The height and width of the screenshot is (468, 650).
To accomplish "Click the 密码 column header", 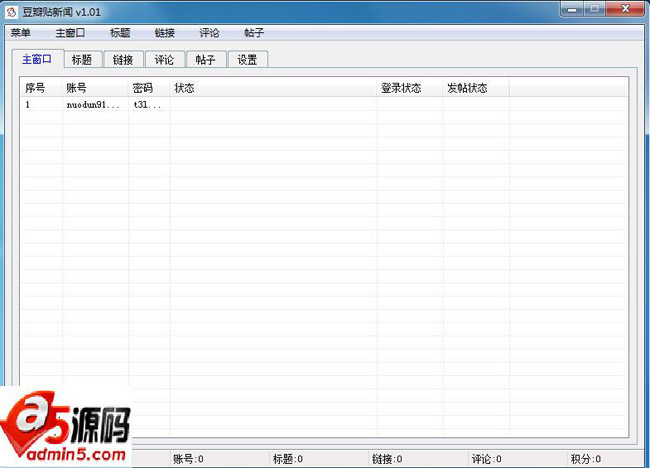I will [149, 88].
